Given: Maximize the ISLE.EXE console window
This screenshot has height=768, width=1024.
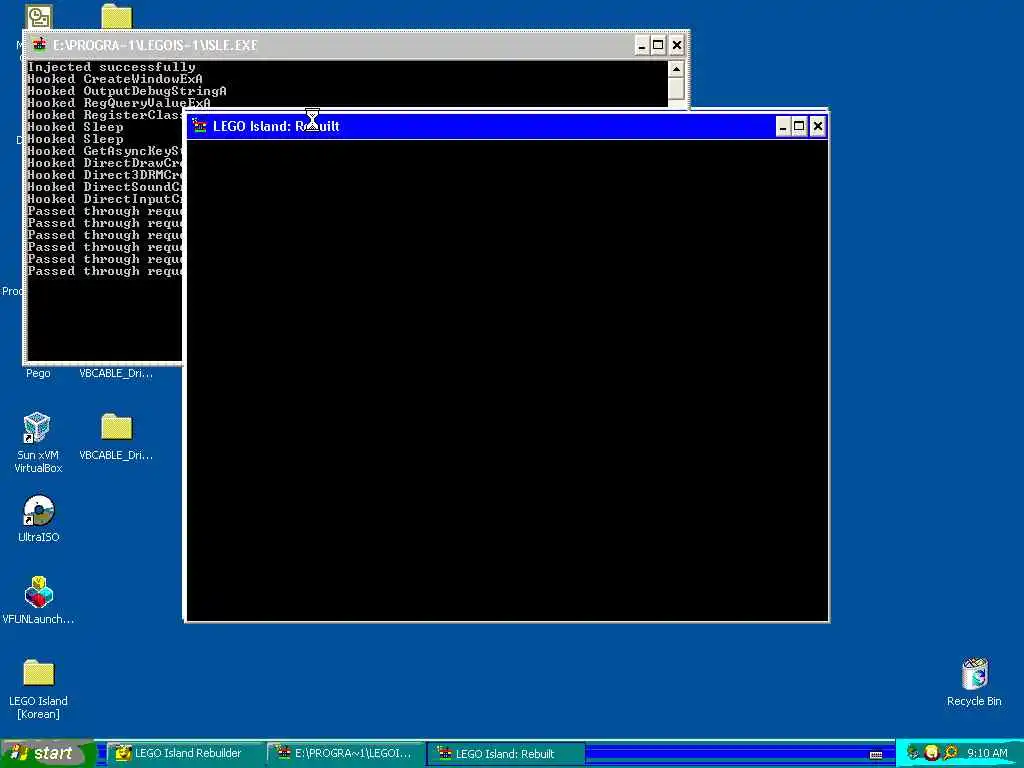Looking at the screenshot, I should 658,45.
